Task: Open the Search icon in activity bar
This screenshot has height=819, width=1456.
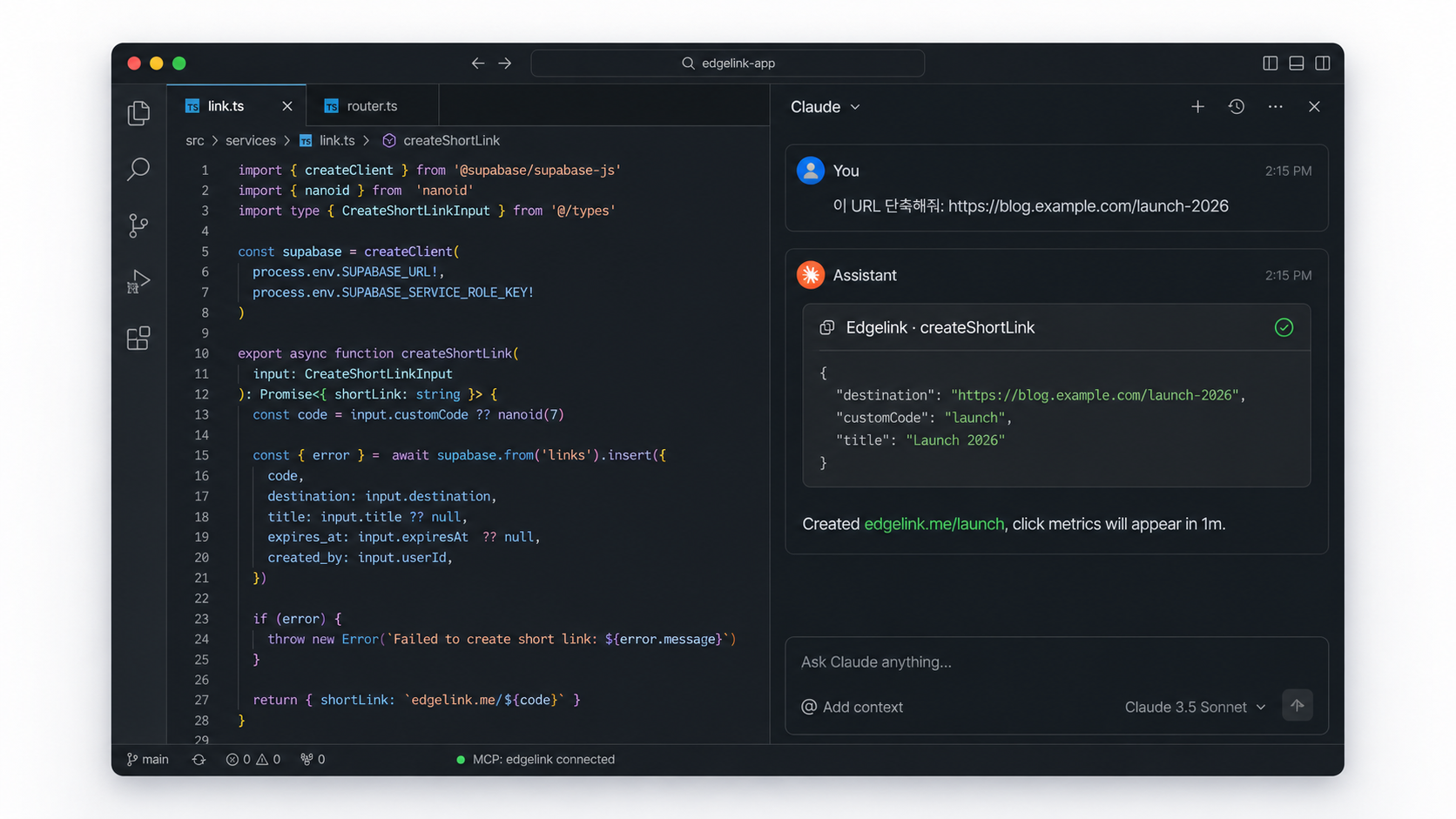Action: (x=138, y=169)
